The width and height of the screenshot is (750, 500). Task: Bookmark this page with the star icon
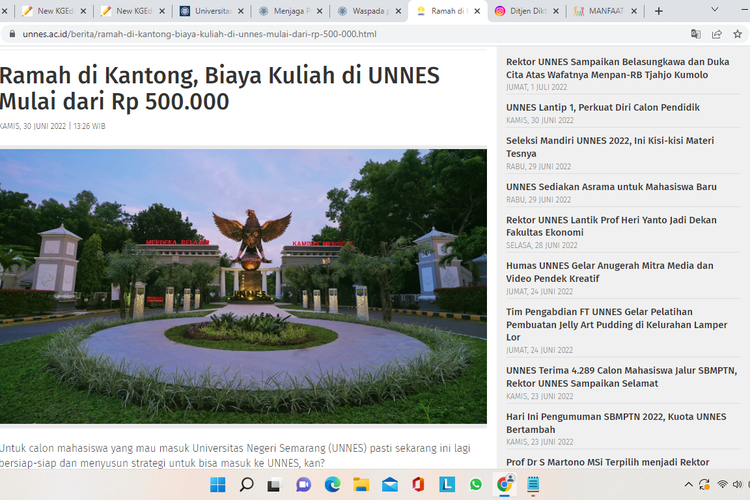coord(739,33)
